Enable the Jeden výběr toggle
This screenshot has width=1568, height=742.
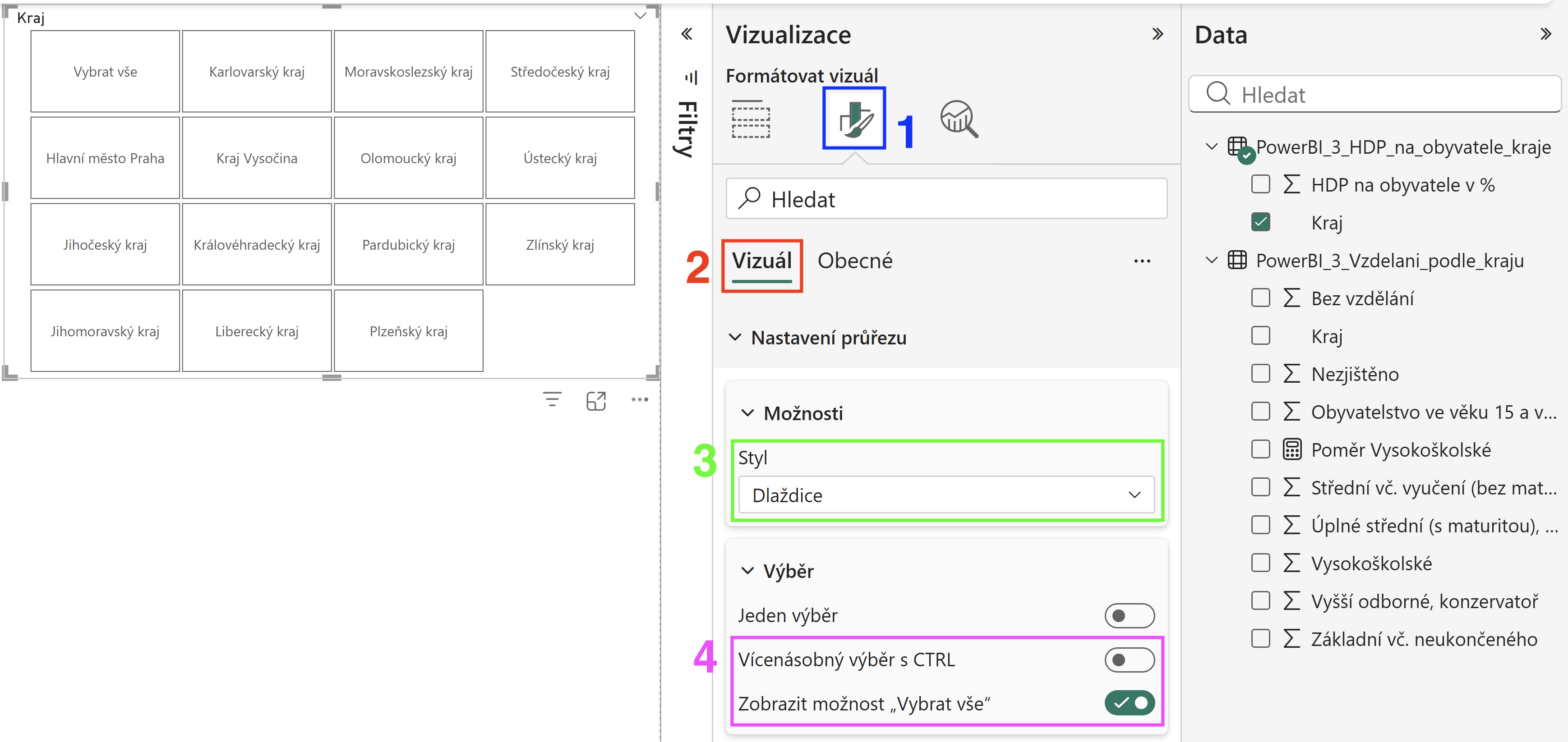click(1129, 615)
